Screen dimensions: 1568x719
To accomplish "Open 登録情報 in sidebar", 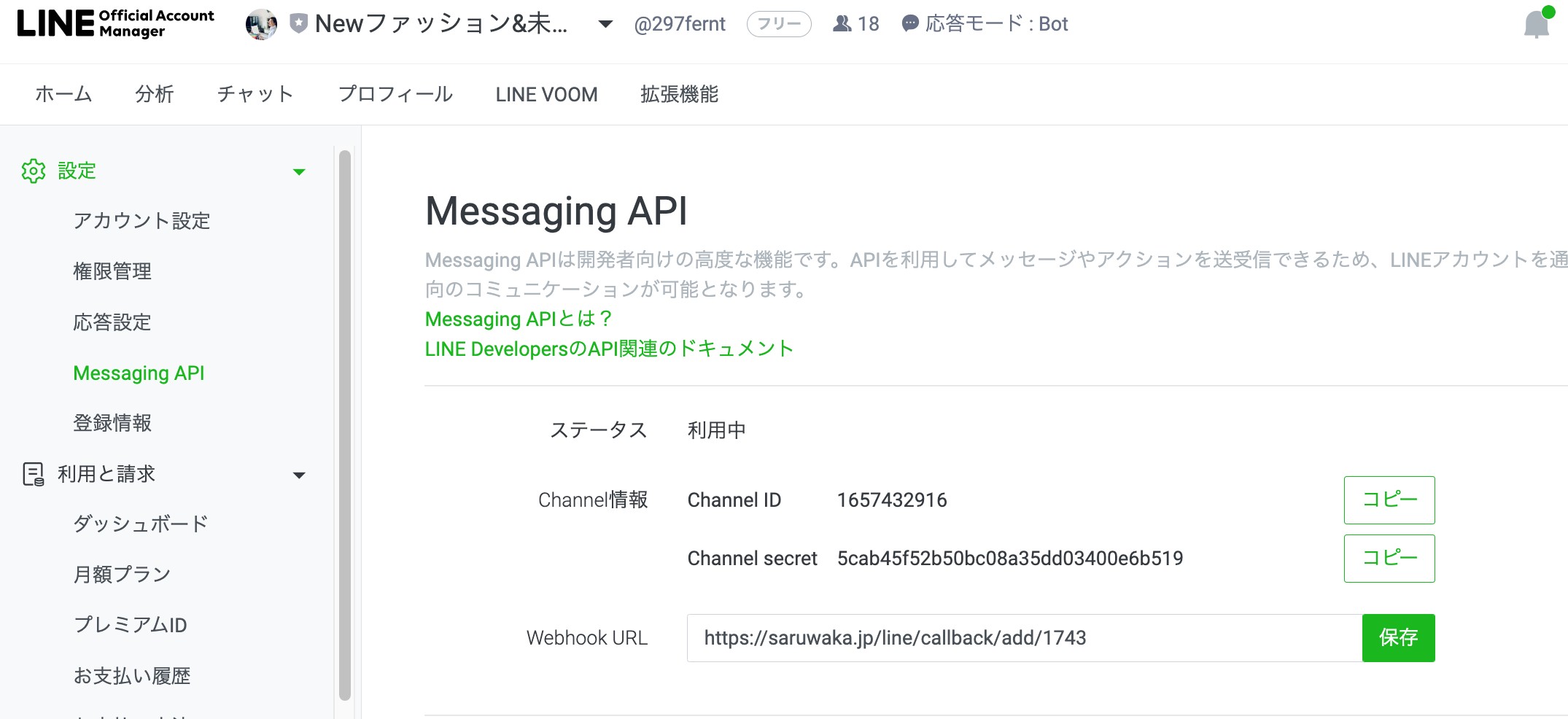I will 112,423.
